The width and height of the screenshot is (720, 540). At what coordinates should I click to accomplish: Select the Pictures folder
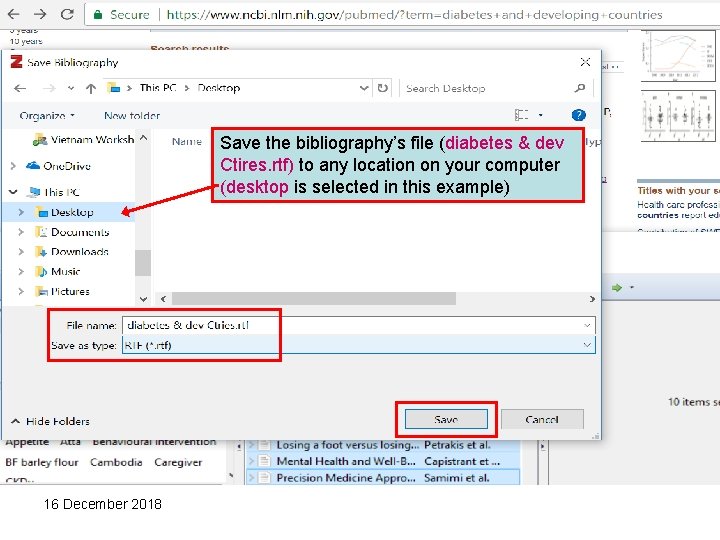pyautogui.click(x=63, y=292)
